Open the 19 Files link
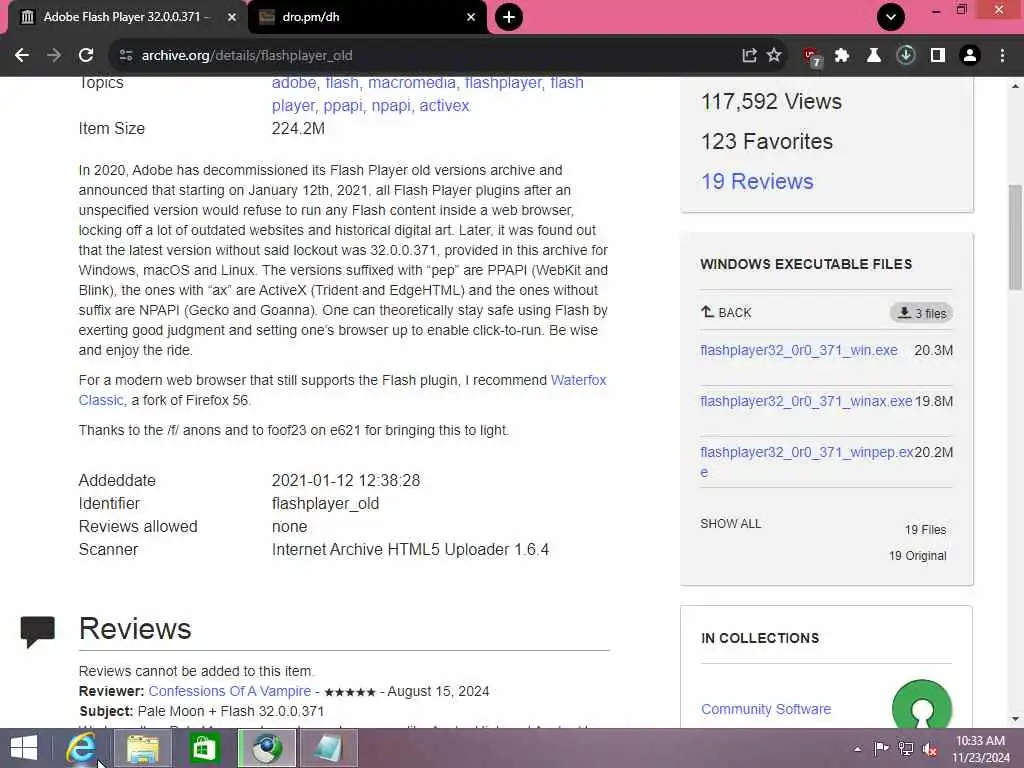The height and width of the screenshot is (768, 1024). pyautogui.click(x=925, y=530)
